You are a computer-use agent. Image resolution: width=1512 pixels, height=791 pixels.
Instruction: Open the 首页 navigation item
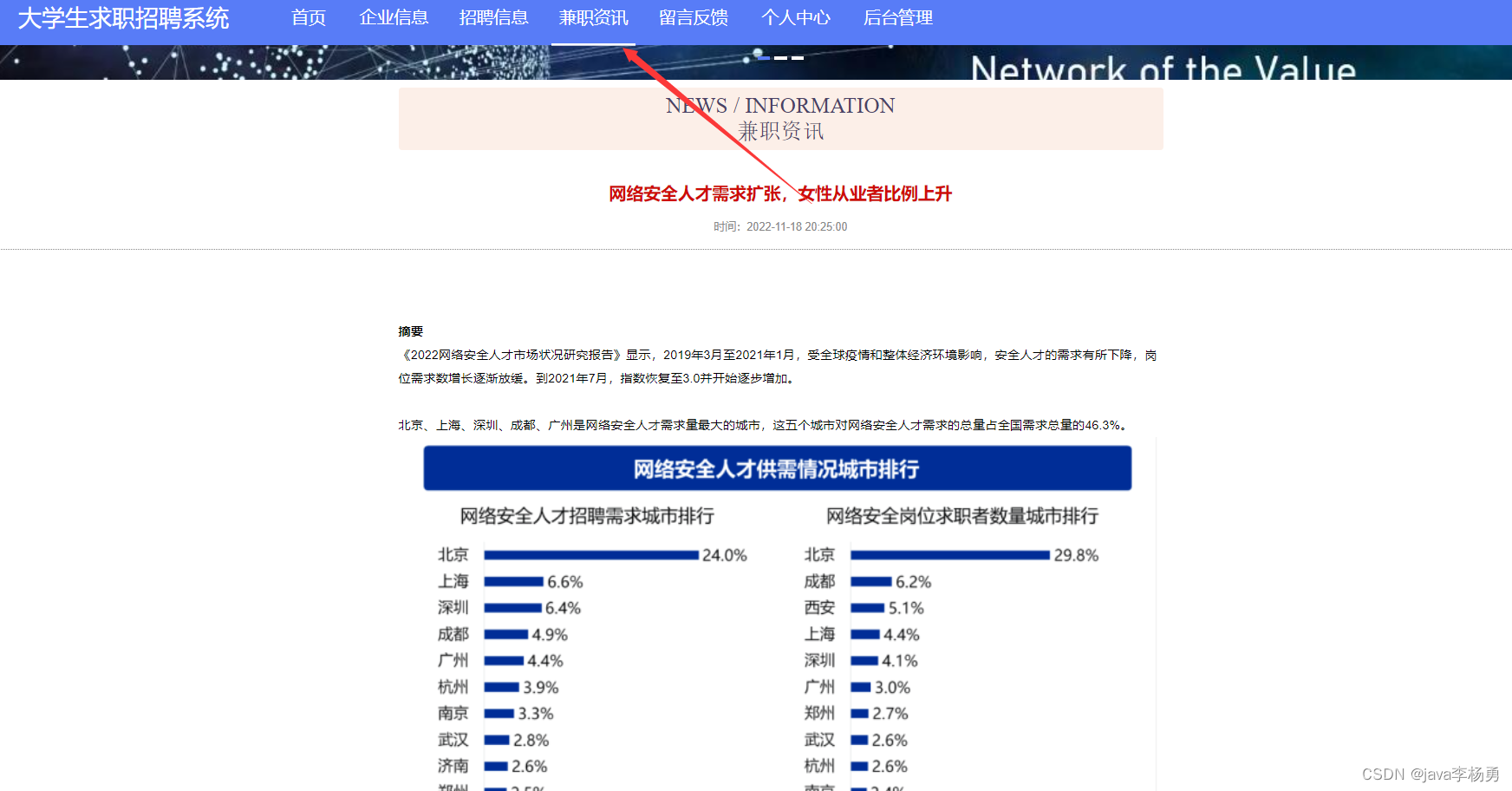coord(309,18)
